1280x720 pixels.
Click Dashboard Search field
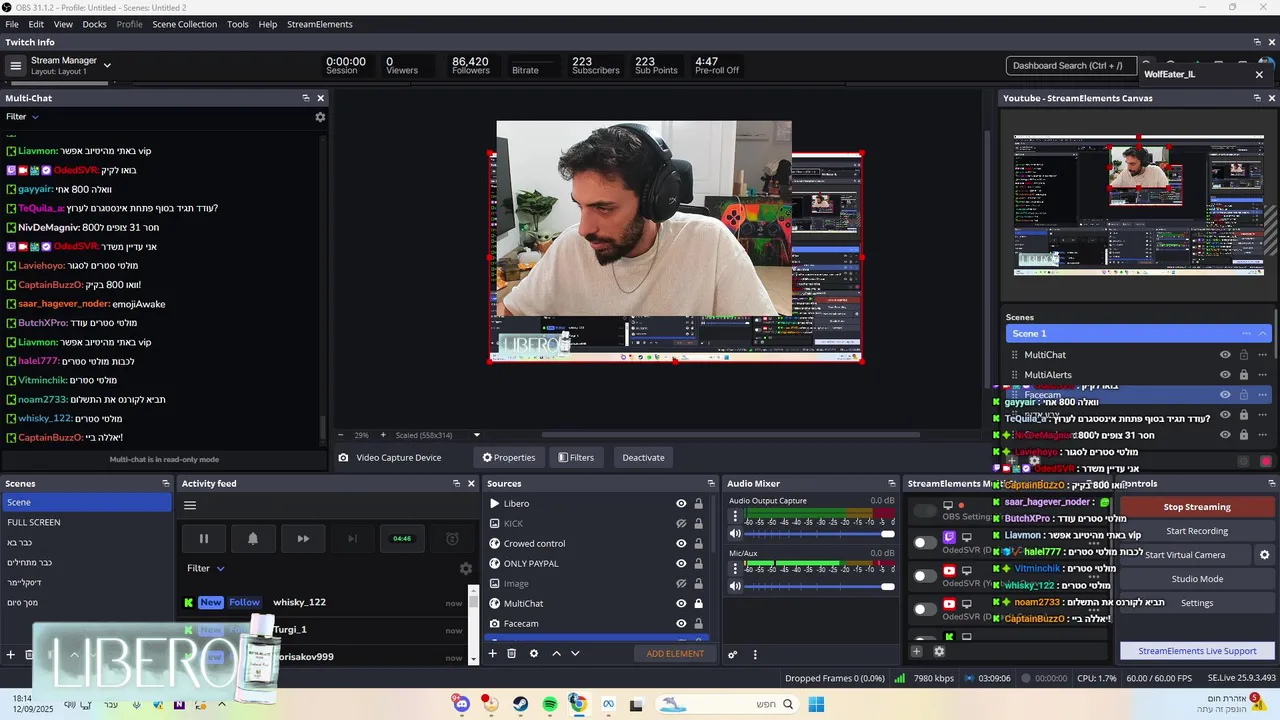(x=1072, y=66)
